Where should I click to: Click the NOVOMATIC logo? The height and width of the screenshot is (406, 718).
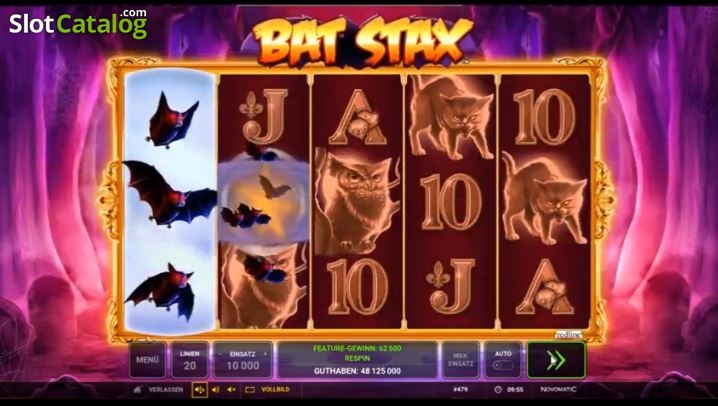click(x=558, y=389)
